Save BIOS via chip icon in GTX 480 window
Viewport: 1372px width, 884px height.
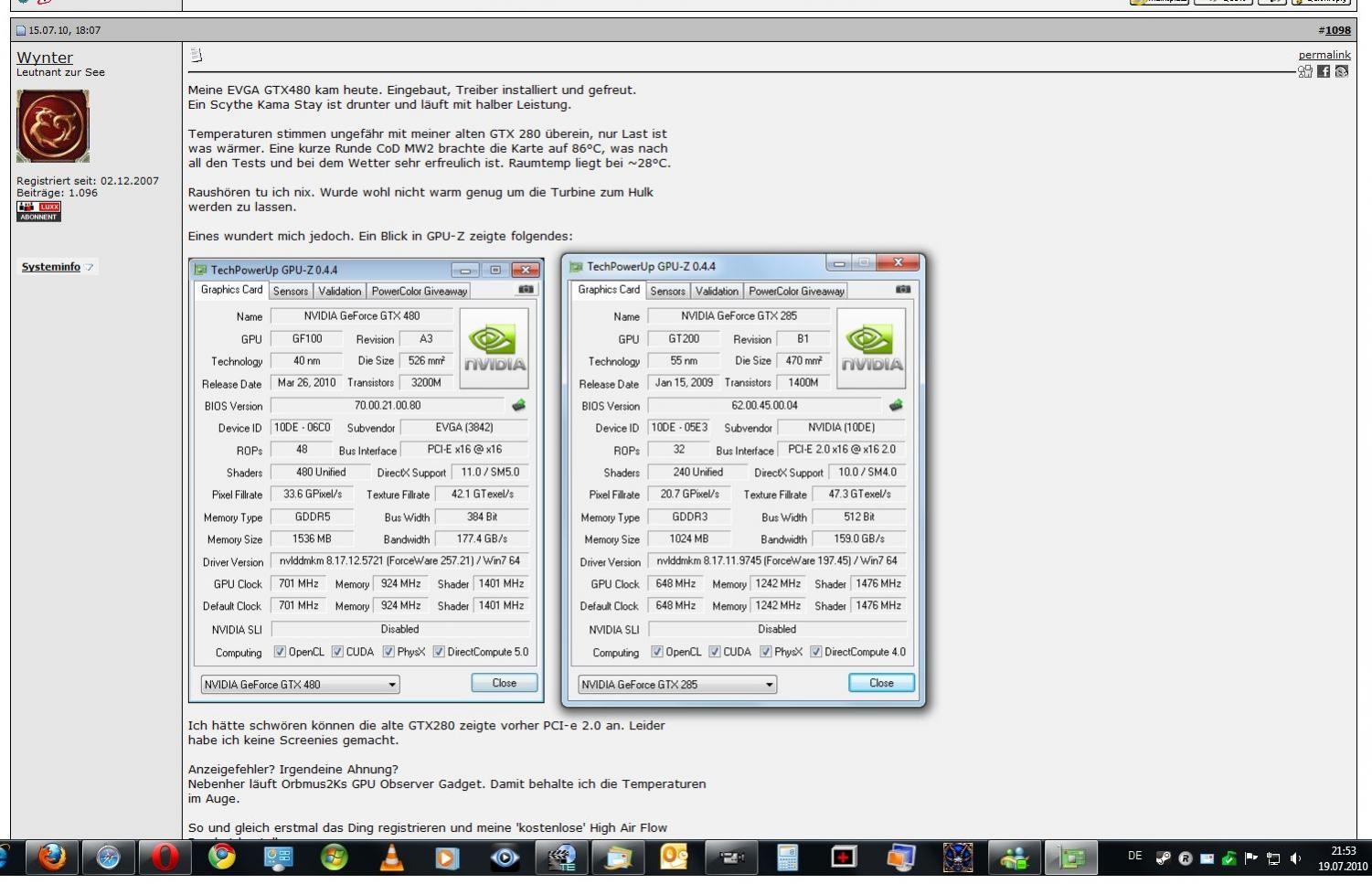tap(518, 405)
